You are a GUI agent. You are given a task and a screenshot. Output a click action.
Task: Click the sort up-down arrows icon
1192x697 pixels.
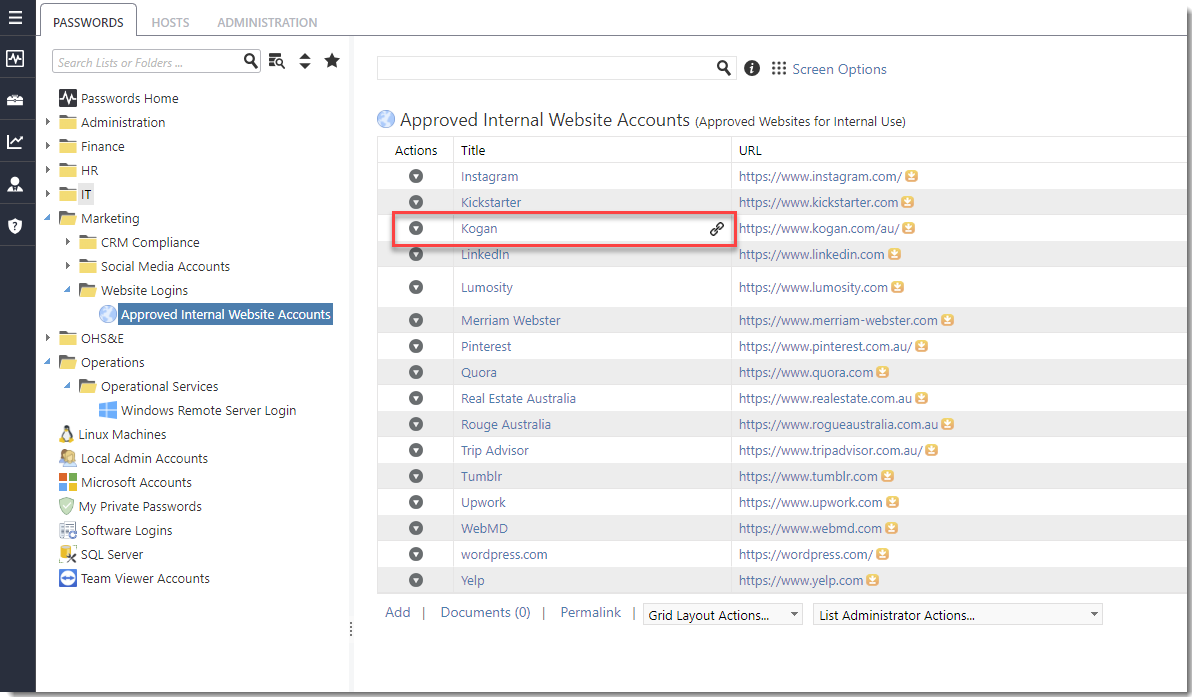click(x=305, y=62)
